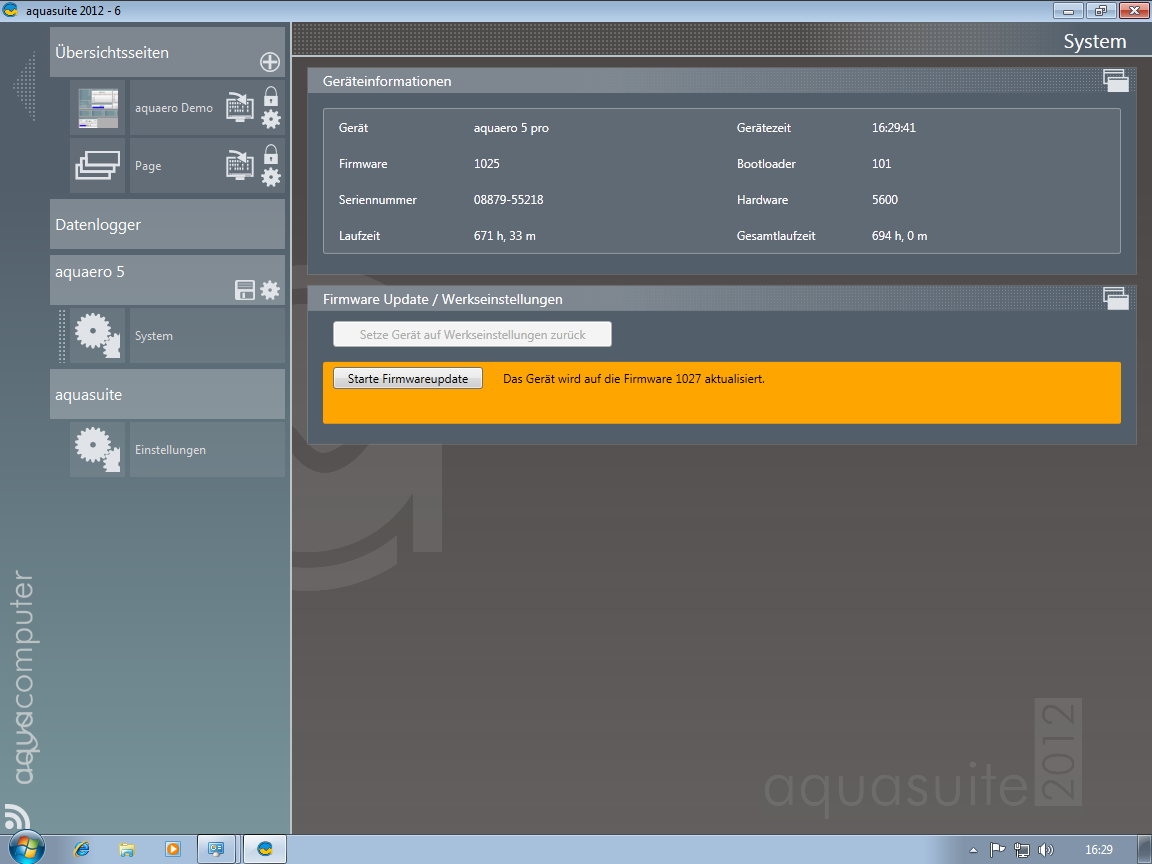
Task: Open the Windows Start menu
Action: (x=26, y=849)
